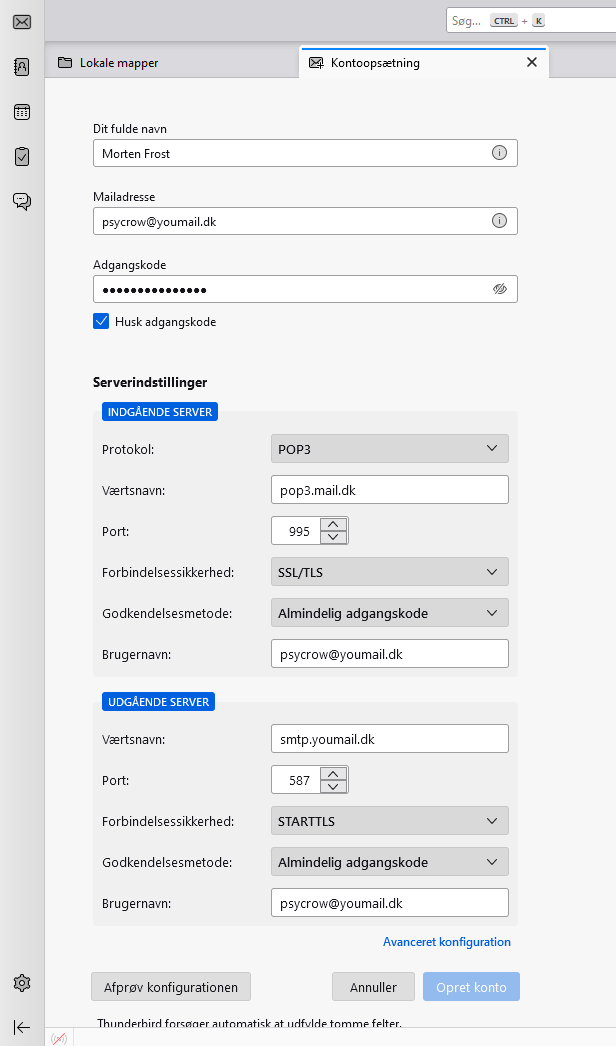Open the Protokol POP3 dropdown
616x1046 pixels.
click(x=389, y=449)
